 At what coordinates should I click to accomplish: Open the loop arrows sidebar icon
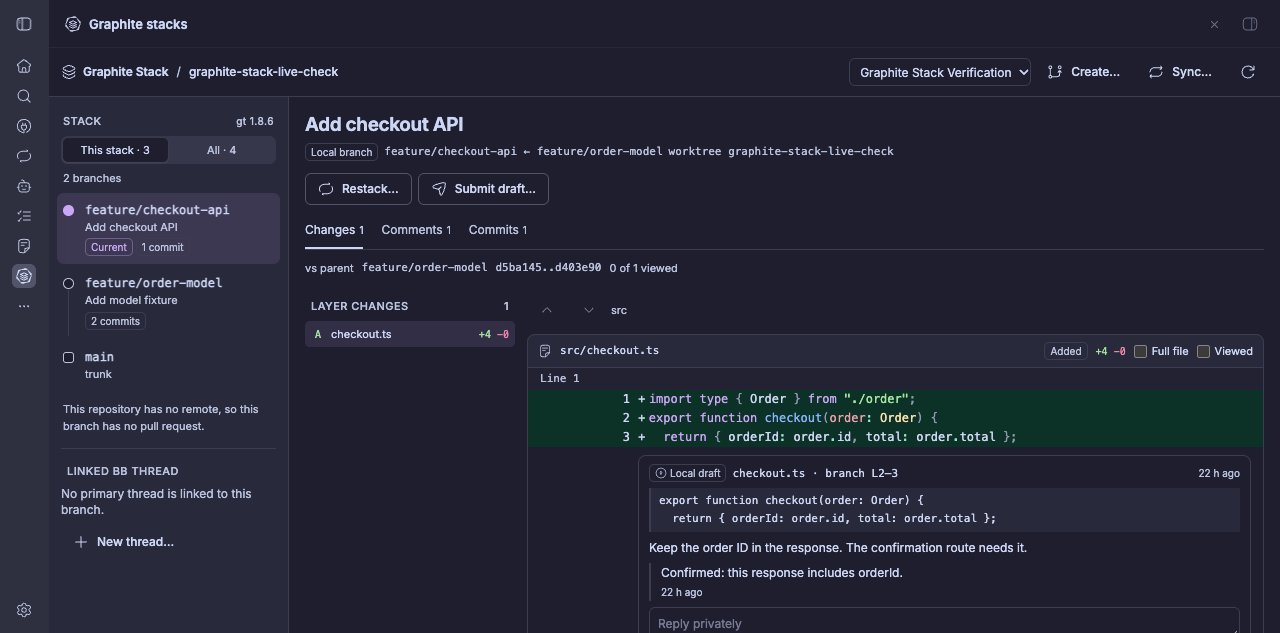[24, 156]
